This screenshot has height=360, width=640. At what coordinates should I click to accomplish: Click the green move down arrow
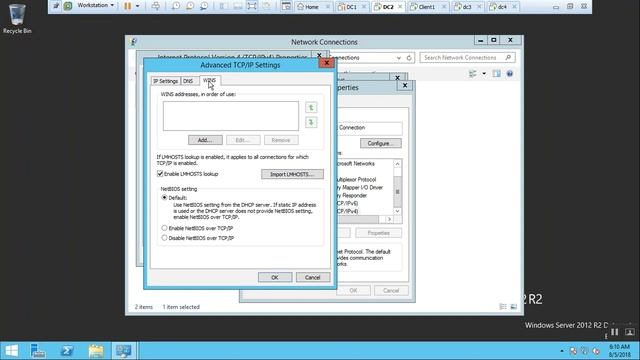pyautogui.click(x=311, y=122)
